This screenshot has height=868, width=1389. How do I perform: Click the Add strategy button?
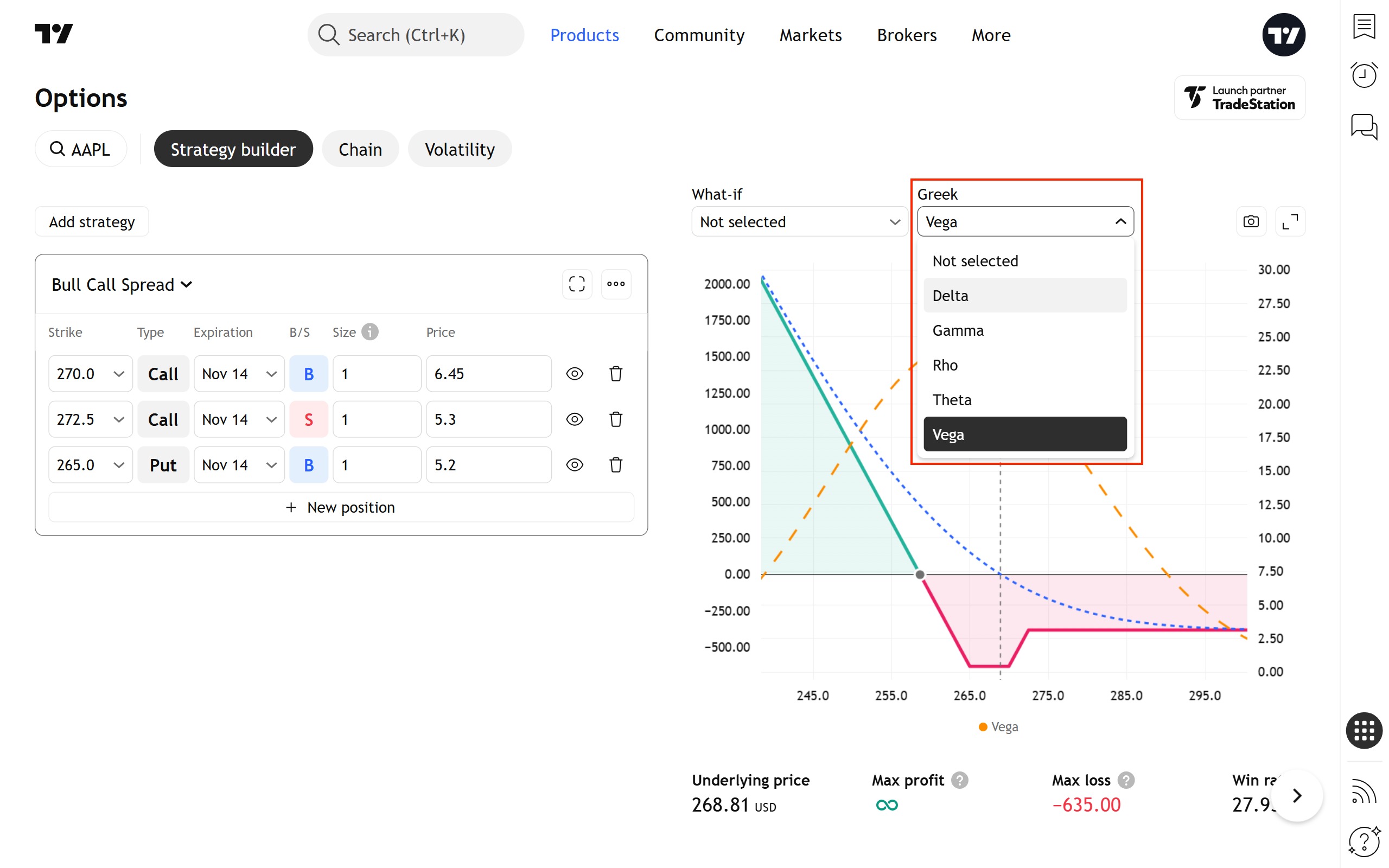(92, 221)
